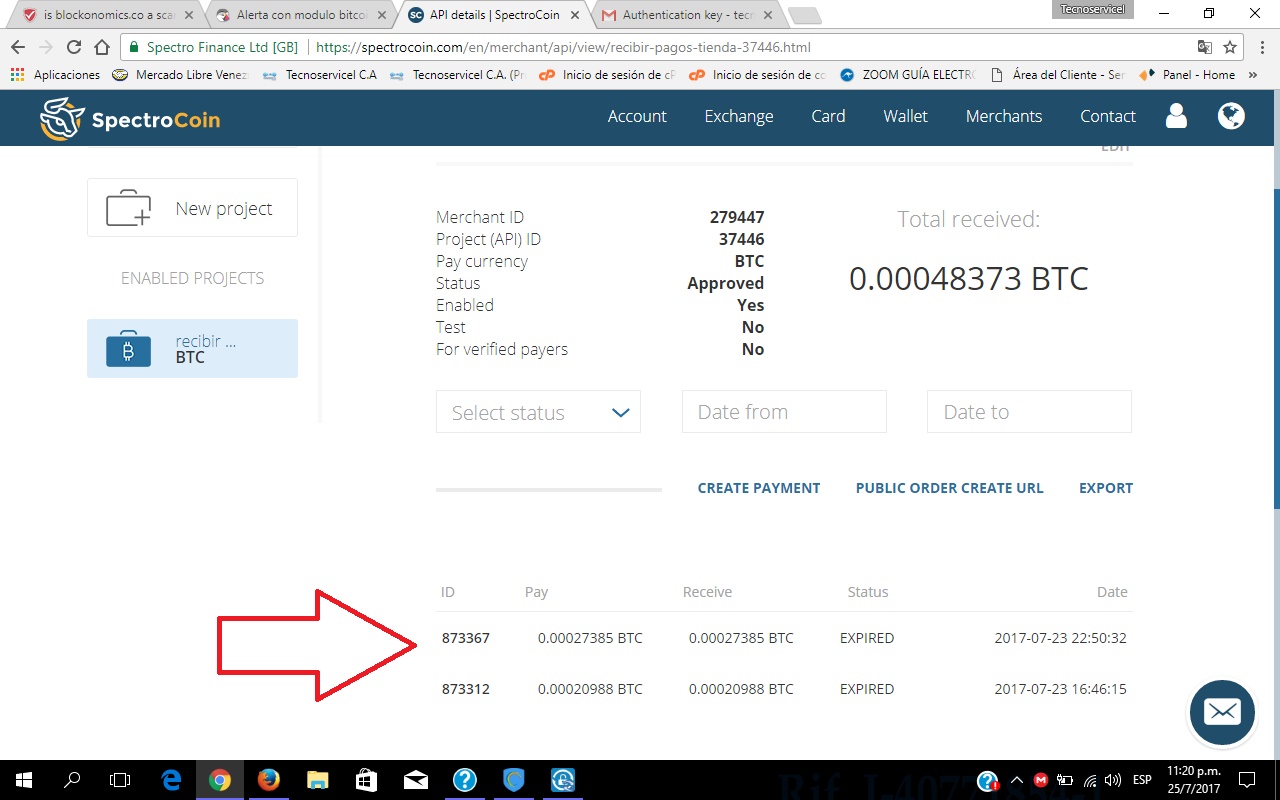Click the bitcoin briefcase project icon
The width and height of the screenshot is (1280, 800).
(128, 348)
